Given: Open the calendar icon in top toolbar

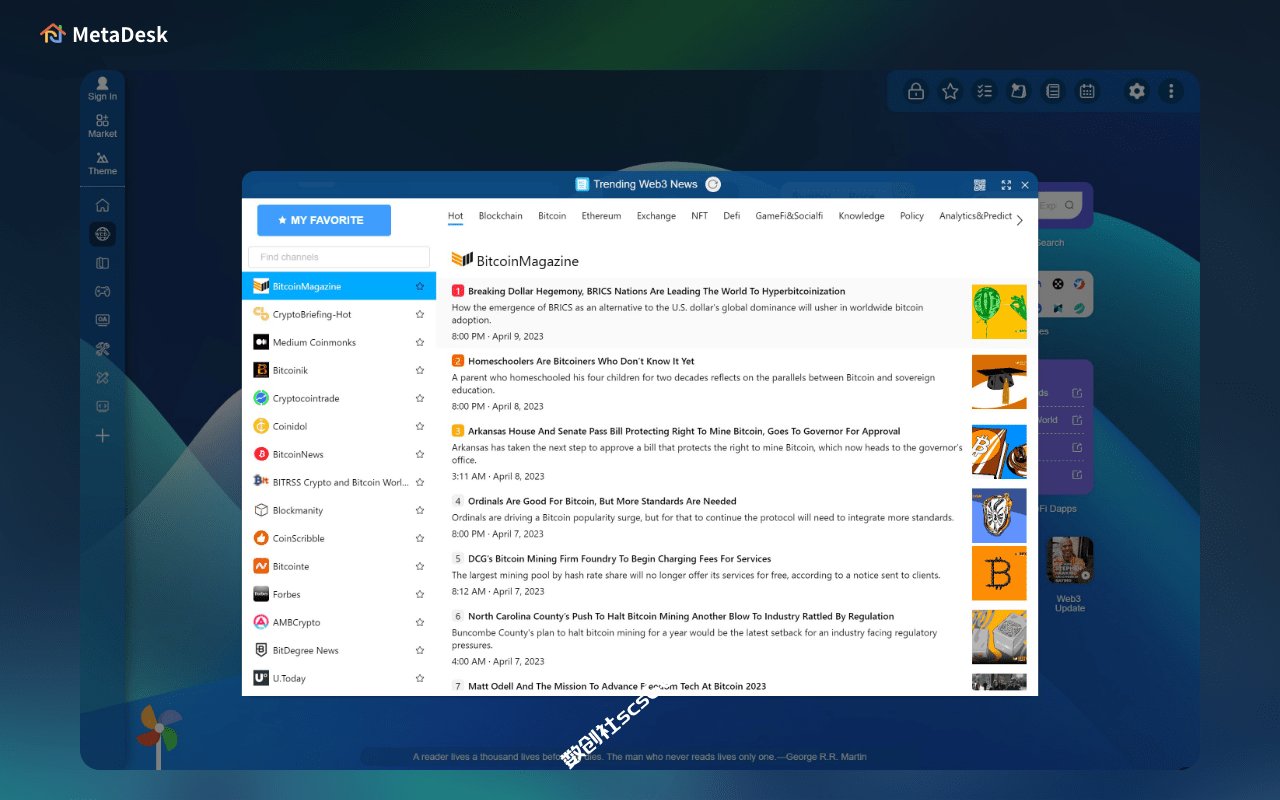Looking at the screenshot, I should click(x=1087, y=91).
